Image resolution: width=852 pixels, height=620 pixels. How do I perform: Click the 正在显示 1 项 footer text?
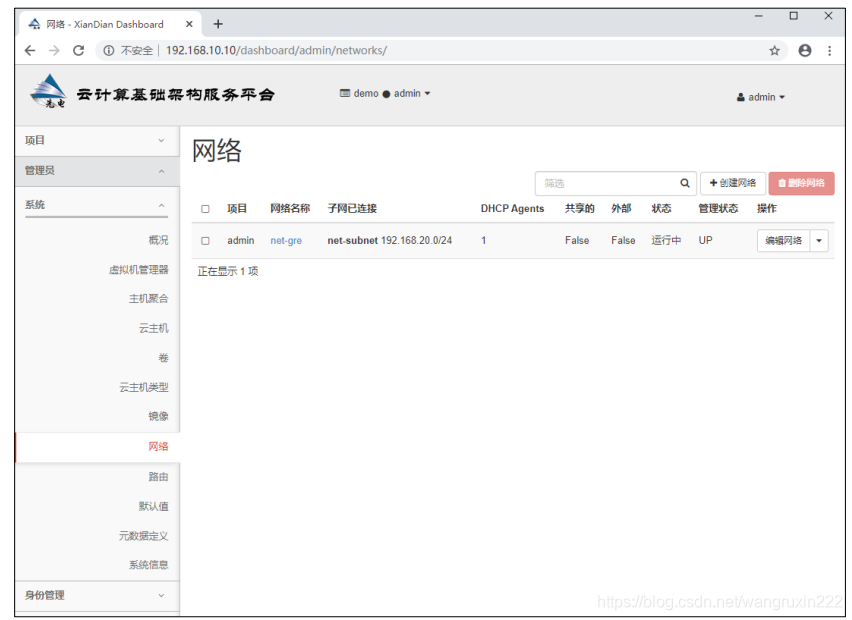(228, 271)
